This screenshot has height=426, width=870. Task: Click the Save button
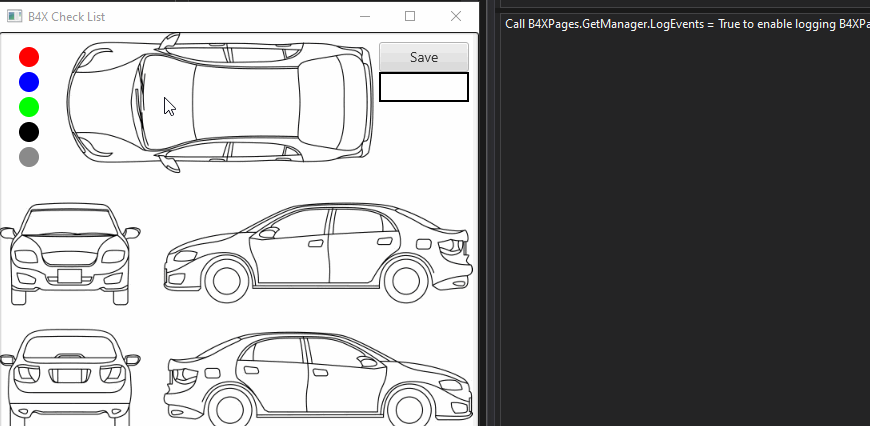[x=424, y=57]
